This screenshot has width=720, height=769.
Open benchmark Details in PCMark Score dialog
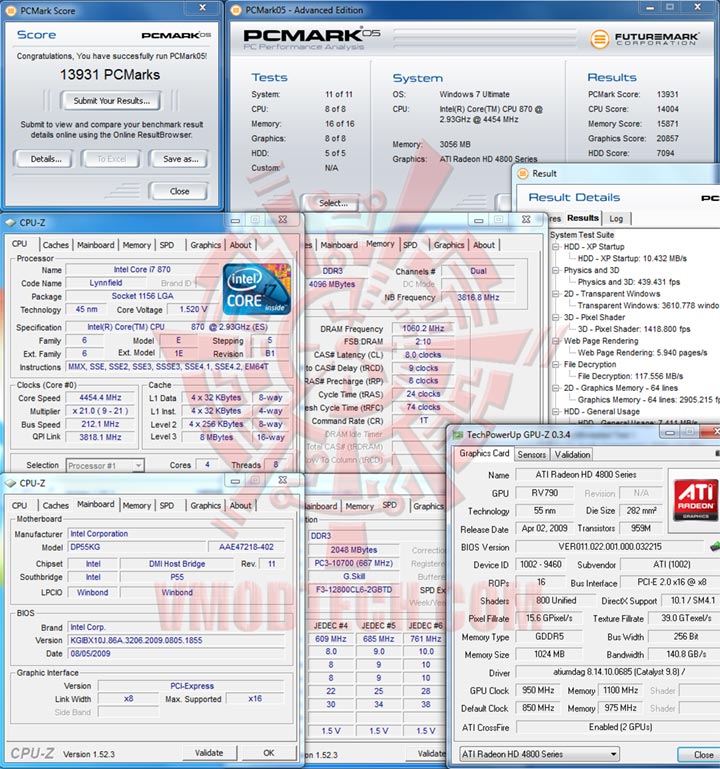46,159
